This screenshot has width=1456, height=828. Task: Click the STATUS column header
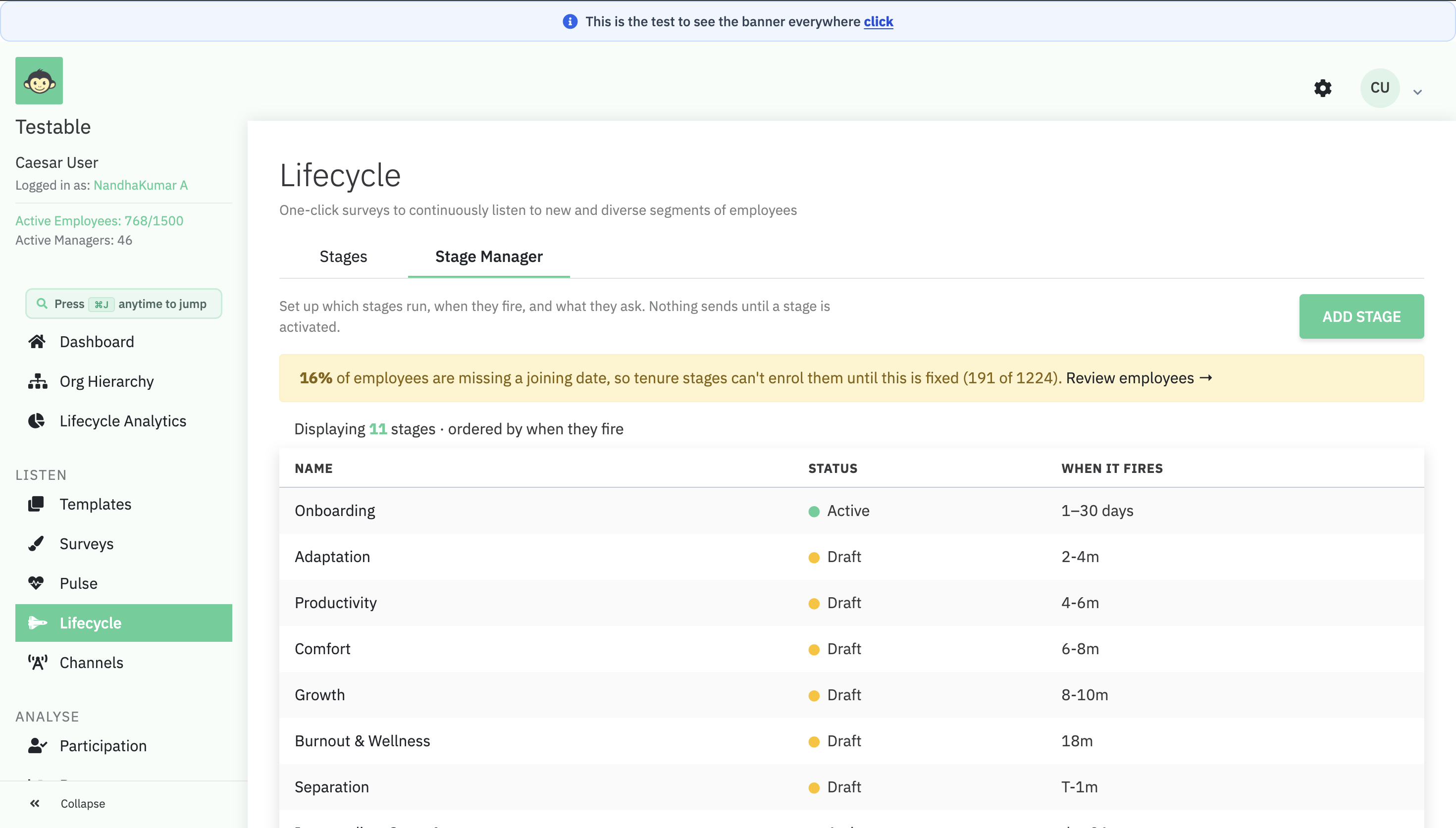tap(832, 468)
